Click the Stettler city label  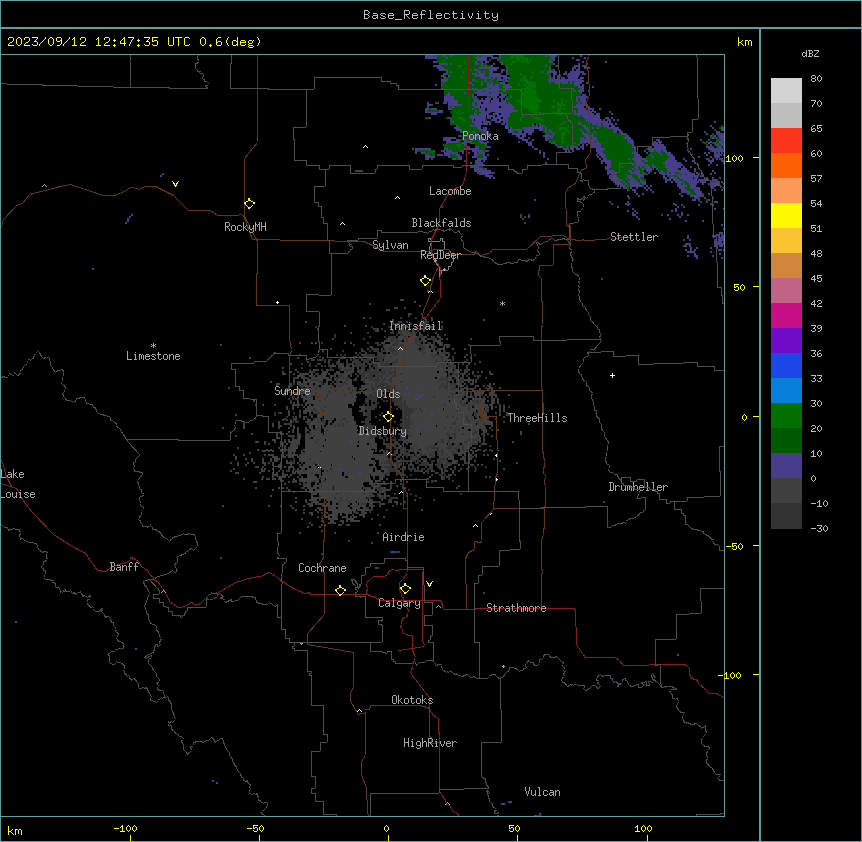634,237
